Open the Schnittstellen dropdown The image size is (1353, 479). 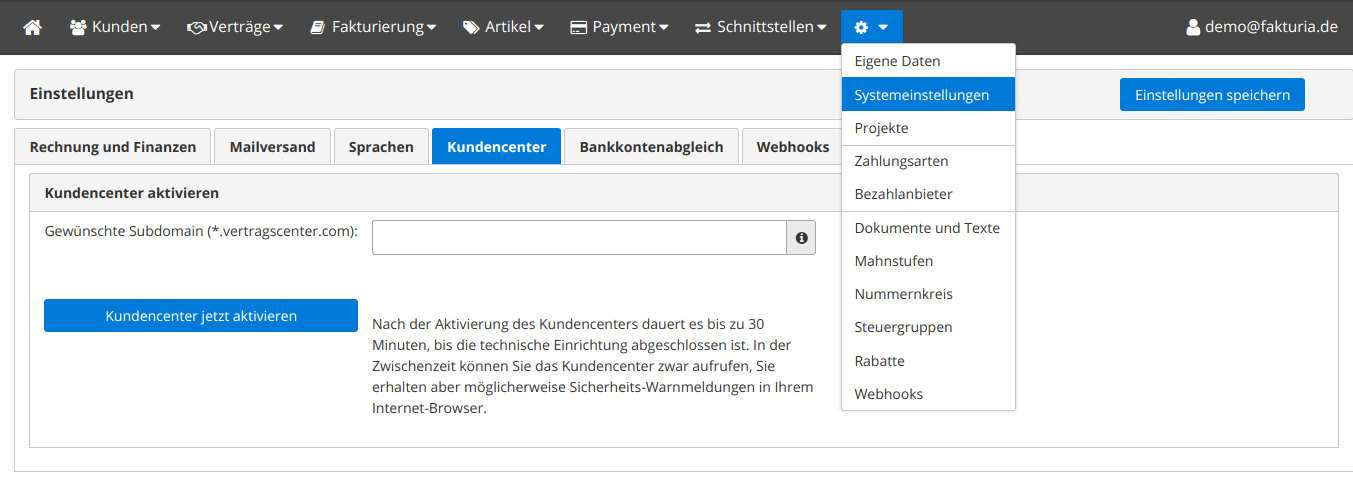tap(761, 27)
